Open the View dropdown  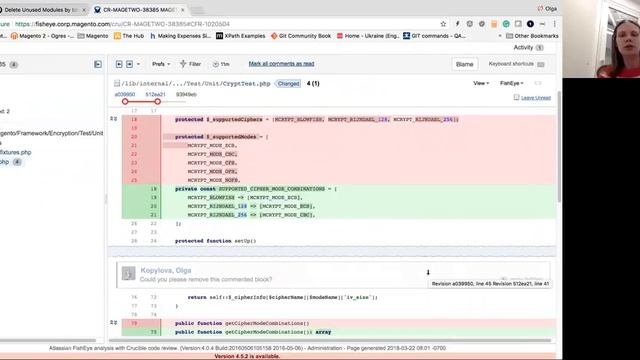[x=481, y=83]
